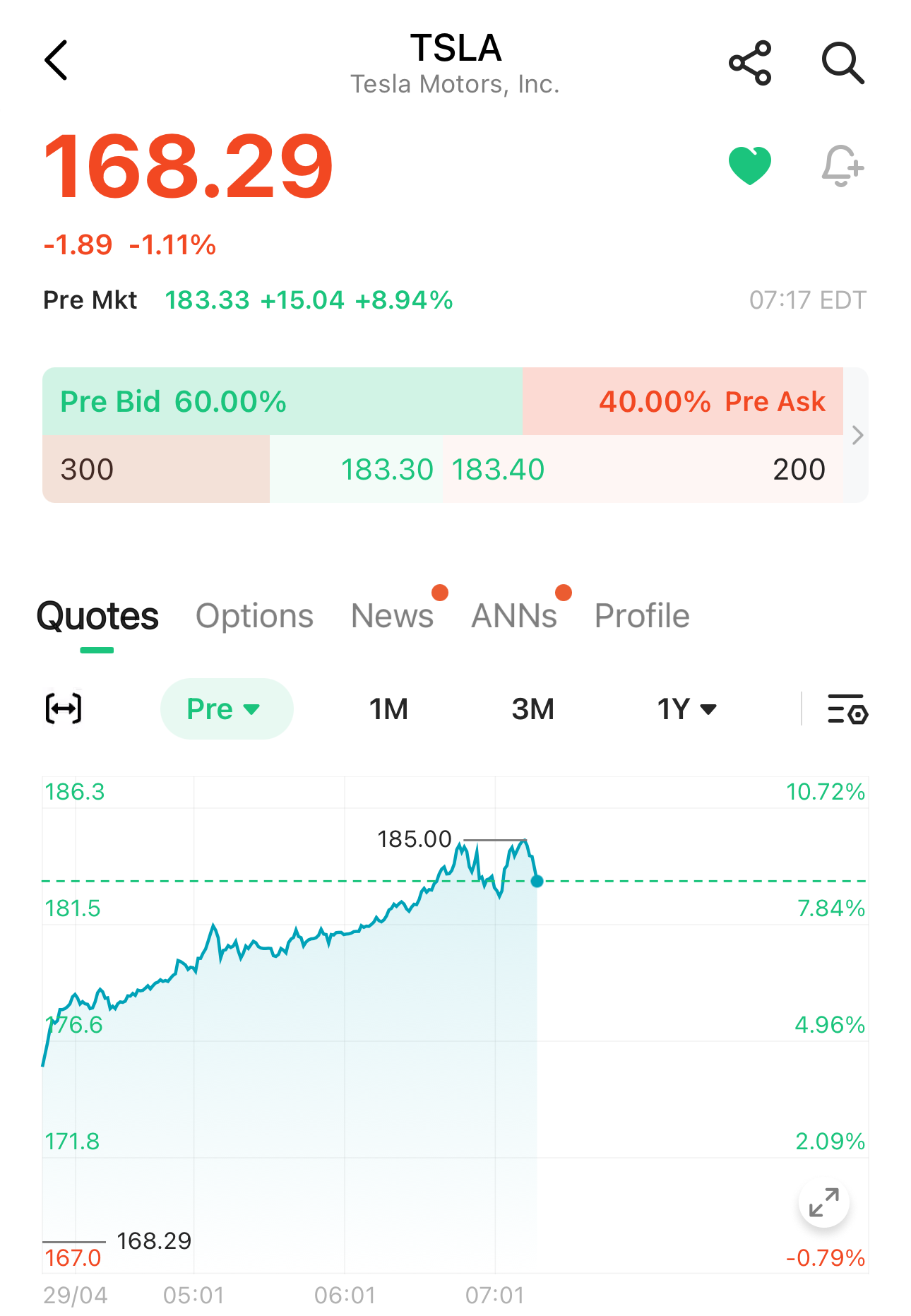The width and height of the screenshot is (911, 1316).
Task: Toggle the chart width fit icon
Action: pyautogui.click(x=64, y=709)
